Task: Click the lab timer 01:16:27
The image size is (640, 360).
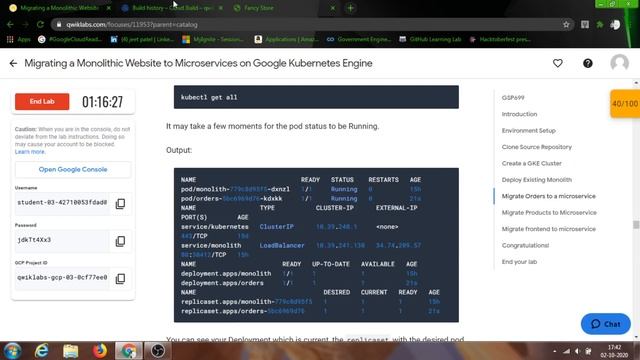Action: [102, 102]
